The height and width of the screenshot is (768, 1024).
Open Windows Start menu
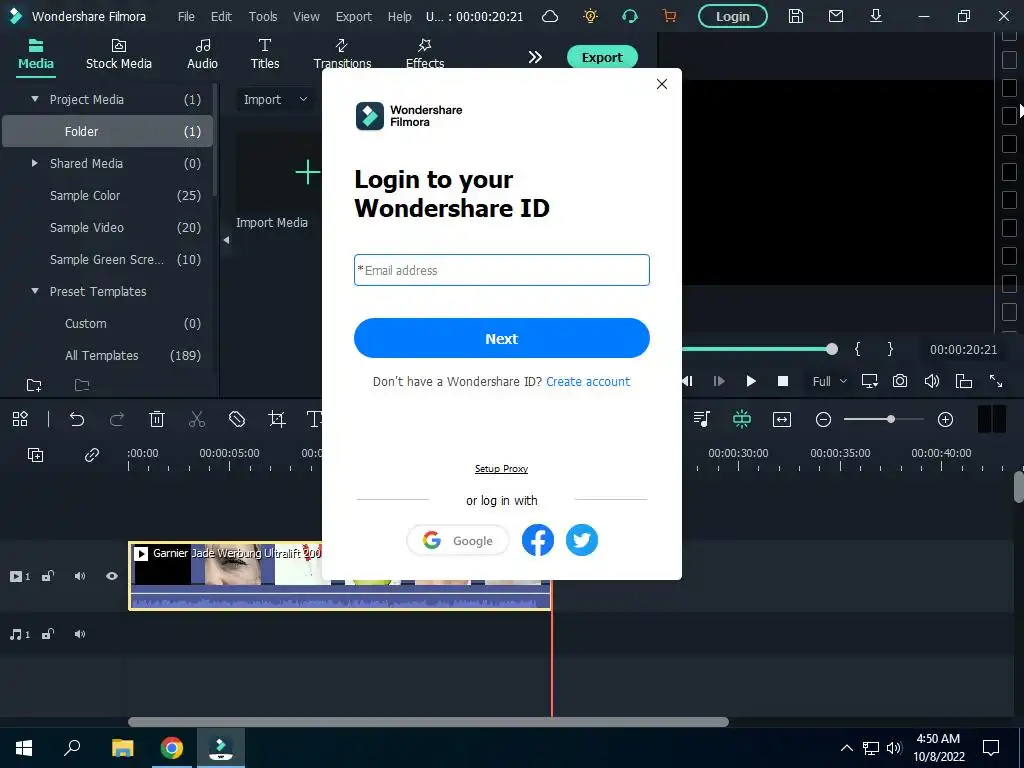tap(24, 748)
